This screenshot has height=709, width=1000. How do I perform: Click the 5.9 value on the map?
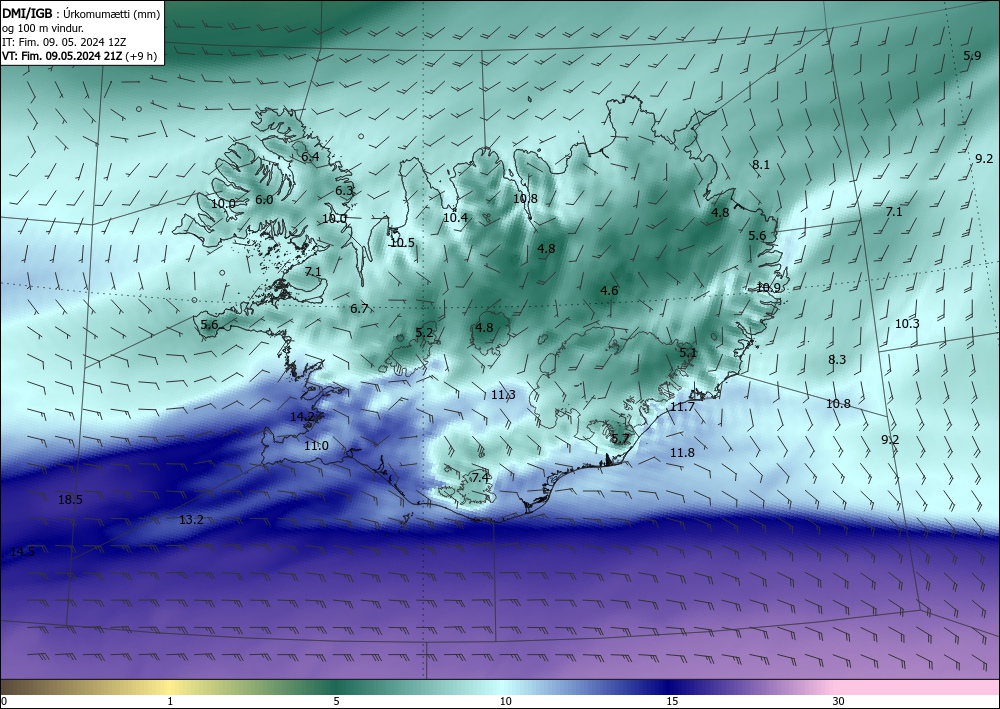[x=972, y=56]
